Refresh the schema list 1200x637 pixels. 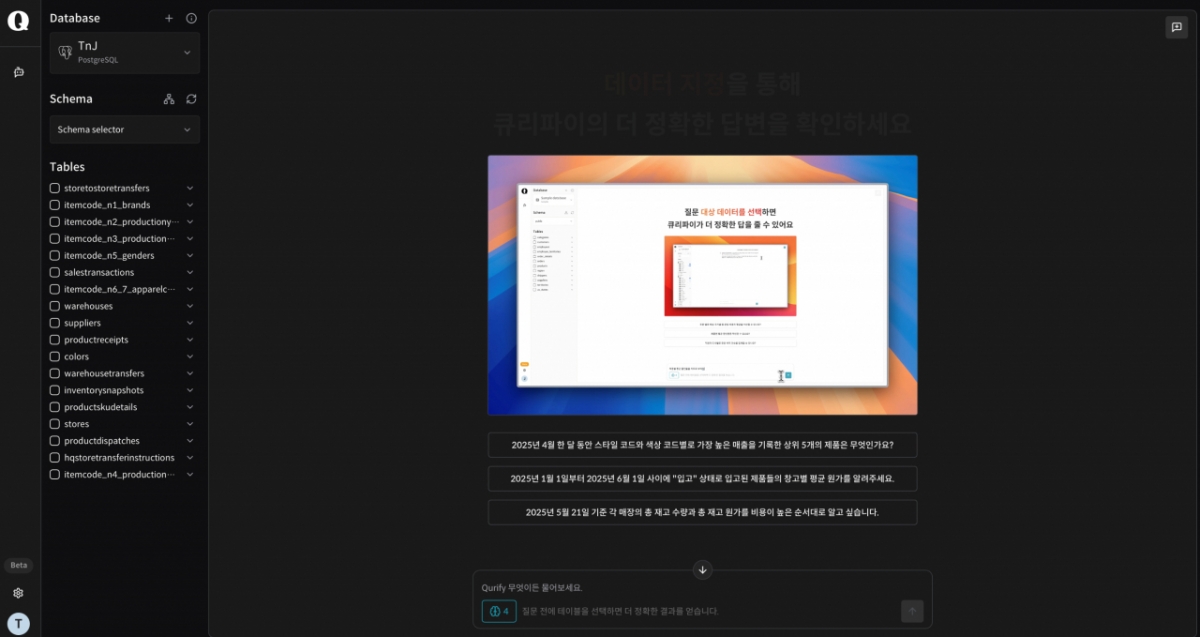189,98
